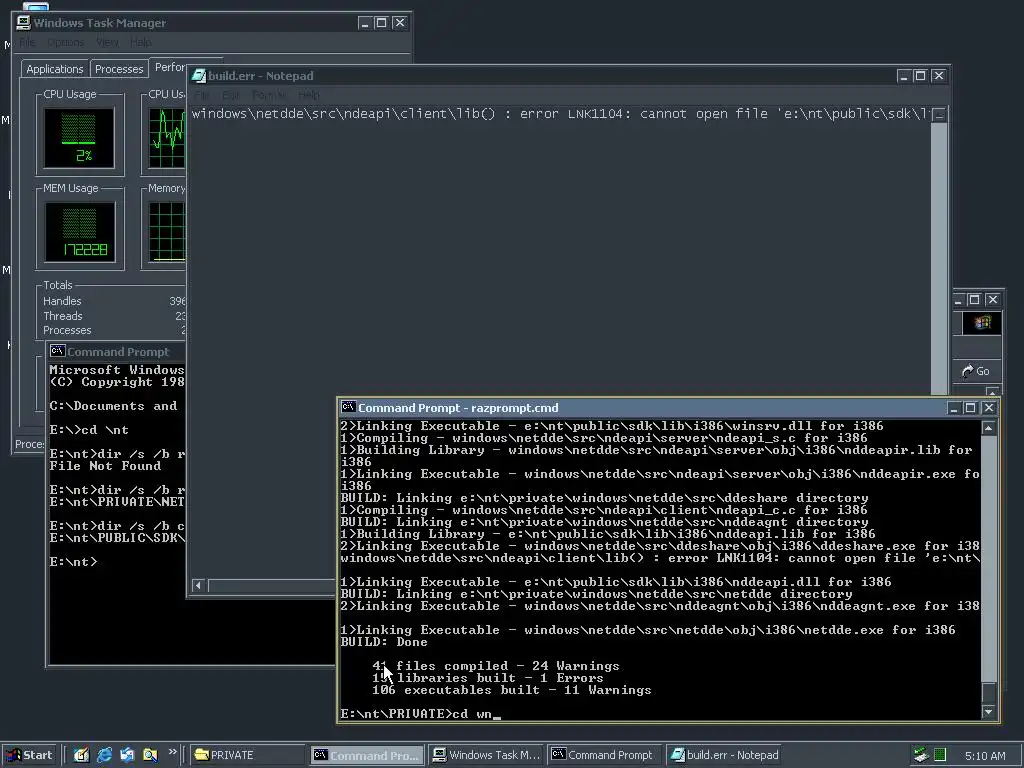Switch to the Processes tab
The image size is (1024, 768).
coord(119,69)
